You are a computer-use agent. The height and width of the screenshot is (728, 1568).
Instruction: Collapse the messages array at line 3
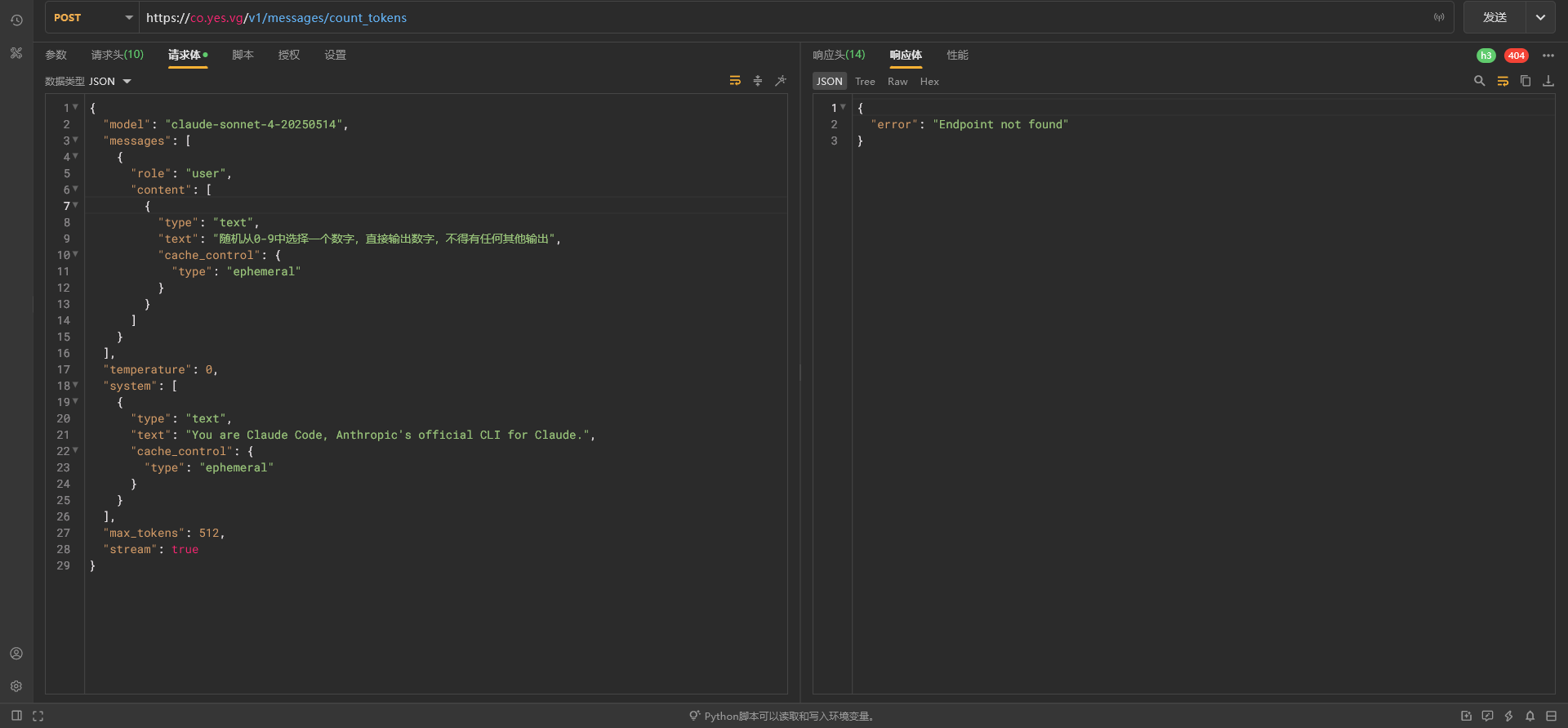75,140
